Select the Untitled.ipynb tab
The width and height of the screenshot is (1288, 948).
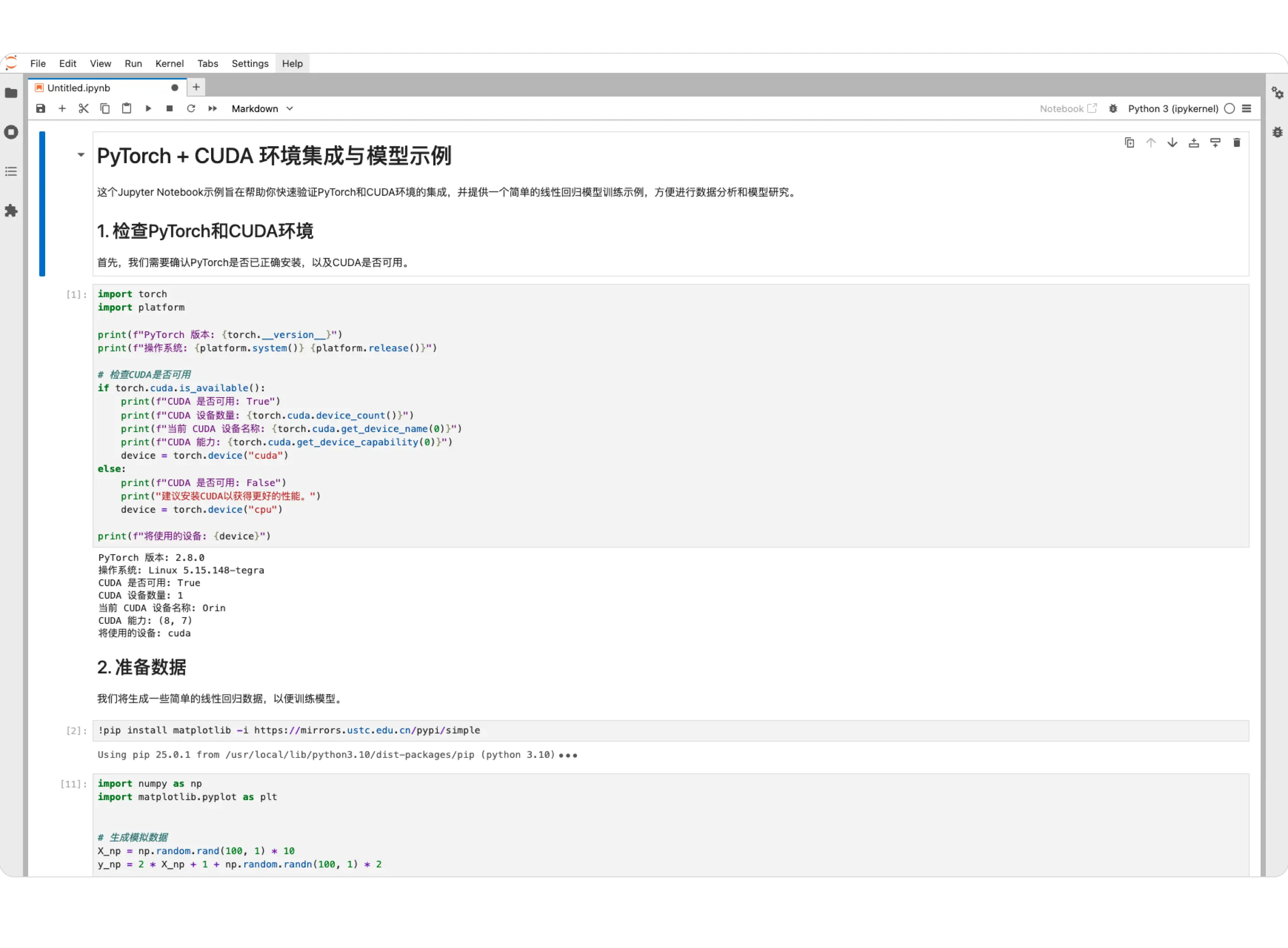pyautogui.click(x=79, y=88)
